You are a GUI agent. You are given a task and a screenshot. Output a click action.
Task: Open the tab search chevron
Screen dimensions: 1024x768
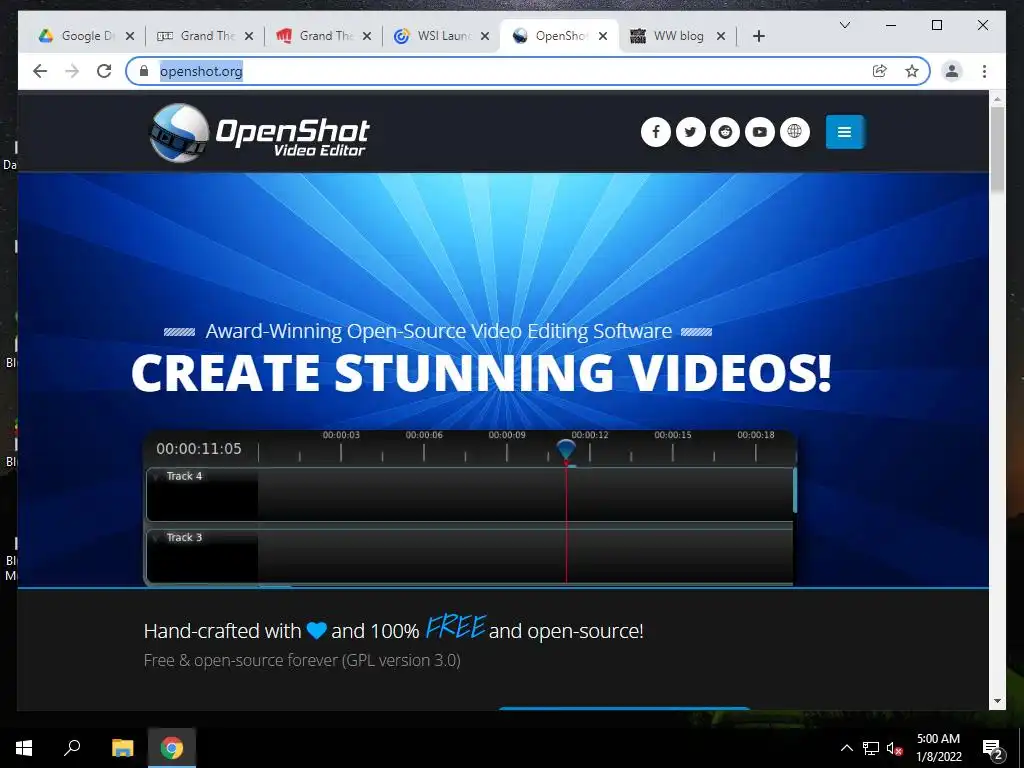(844, 25)
